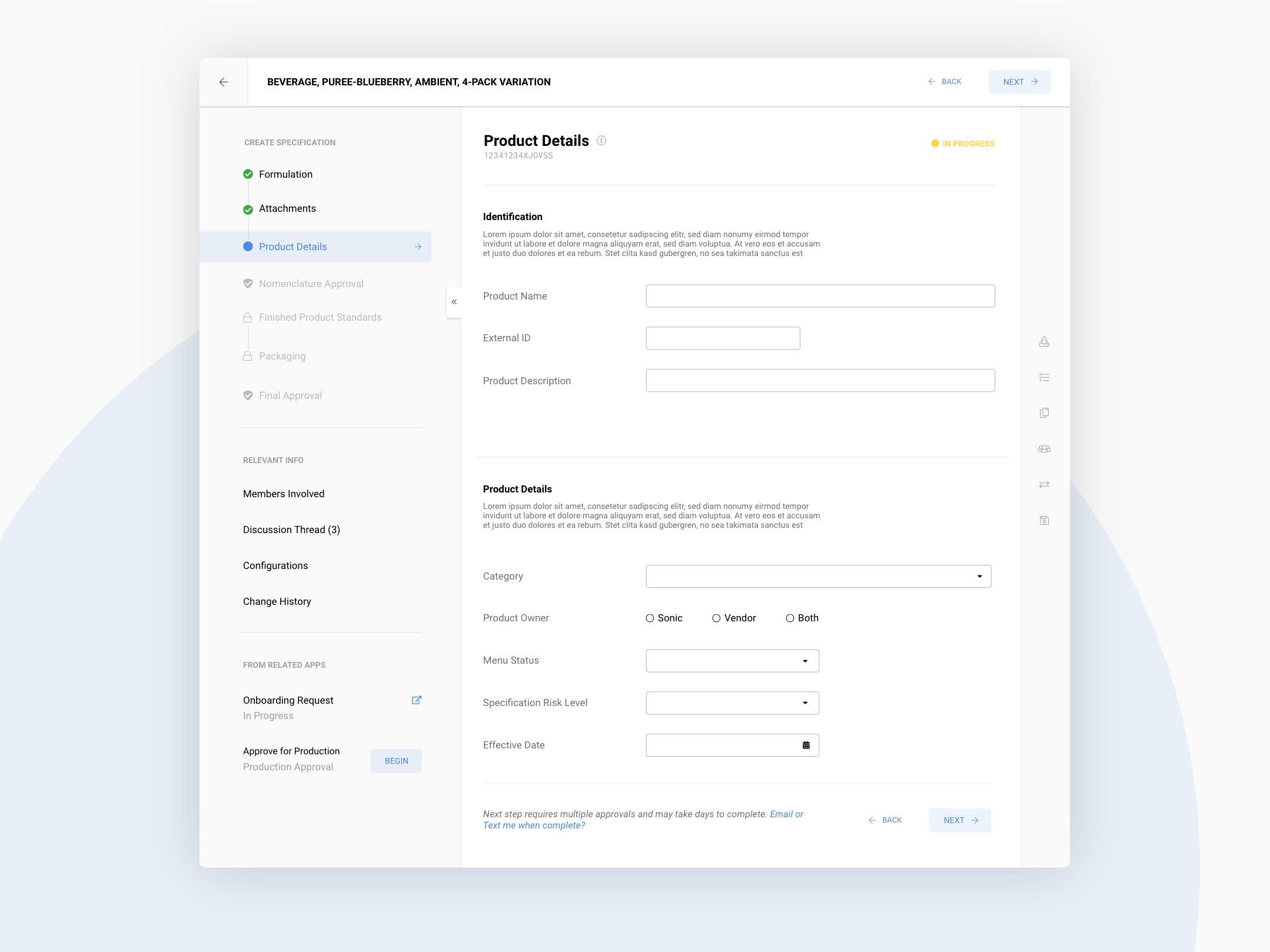Click the swap arrows icon in right sidebar

(1044, 485)
